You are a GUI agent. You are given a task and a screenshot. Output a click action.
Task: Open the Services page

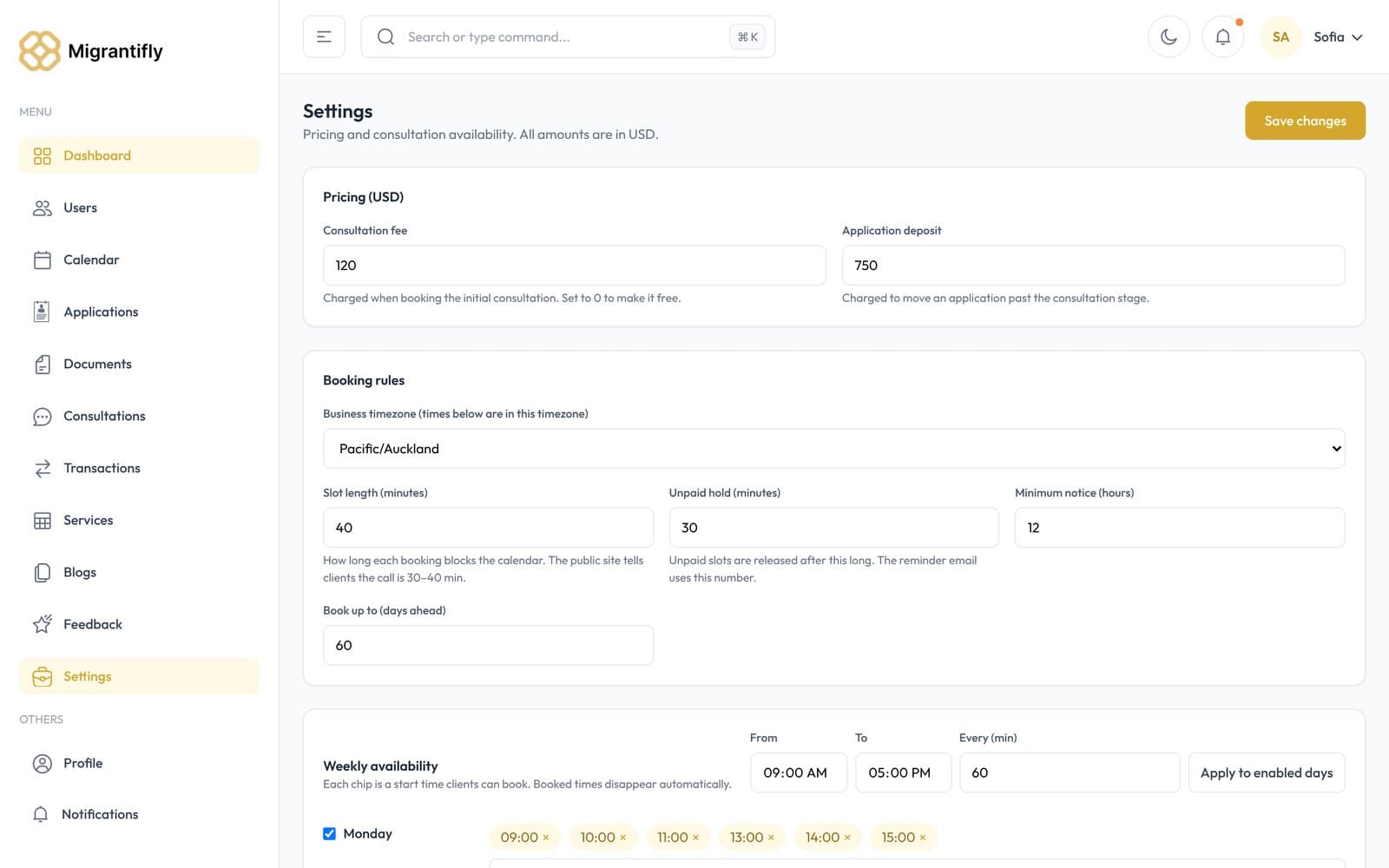click(x=139, y=520)
